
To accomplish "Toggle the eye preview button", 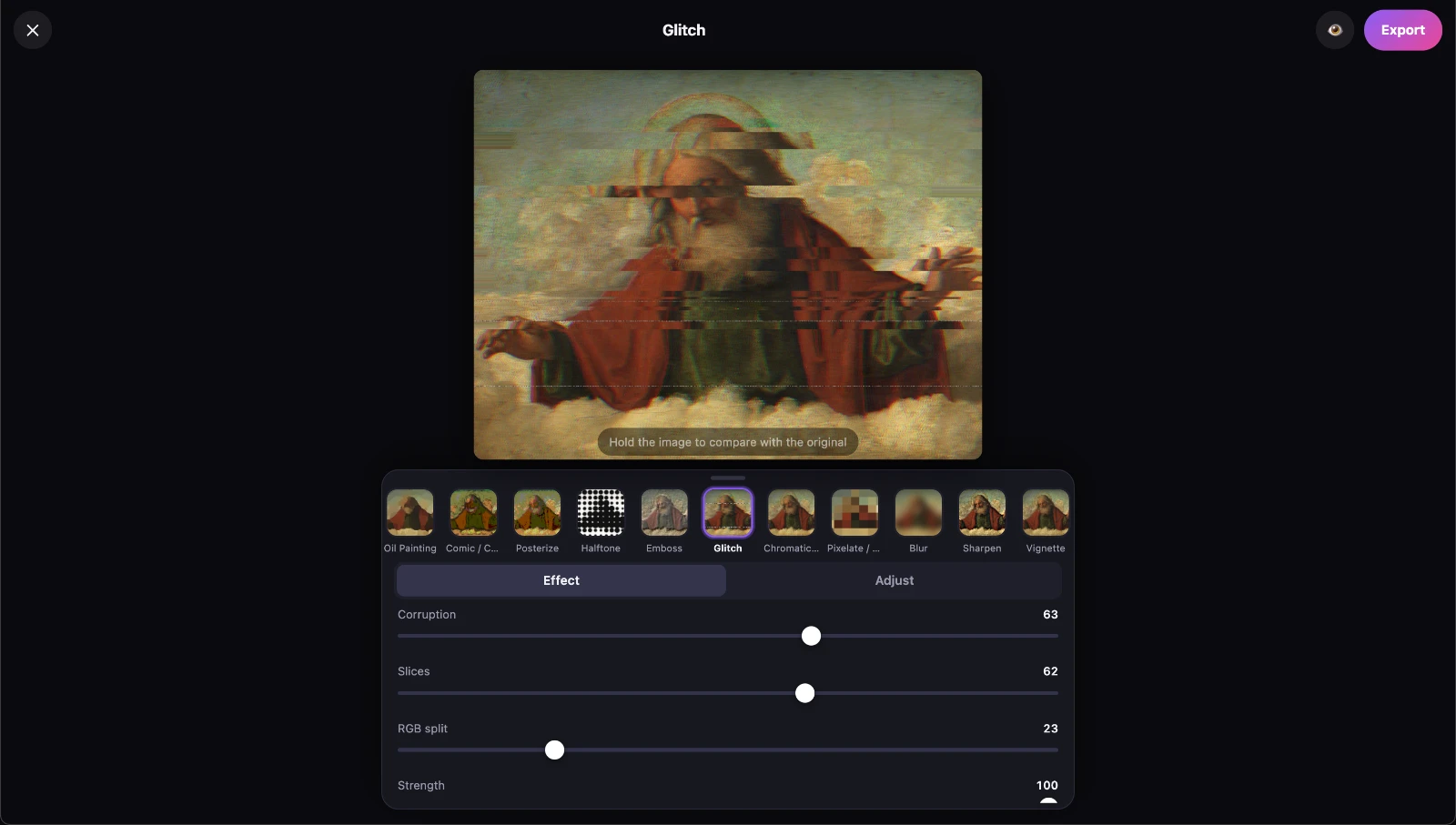I will pyautogui.click(x=1335, y=30).
